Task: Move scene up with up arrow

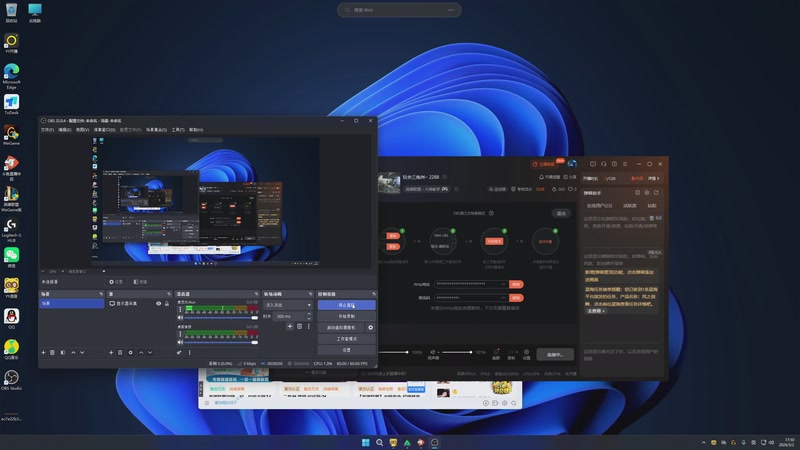Action: coord(73,353)
